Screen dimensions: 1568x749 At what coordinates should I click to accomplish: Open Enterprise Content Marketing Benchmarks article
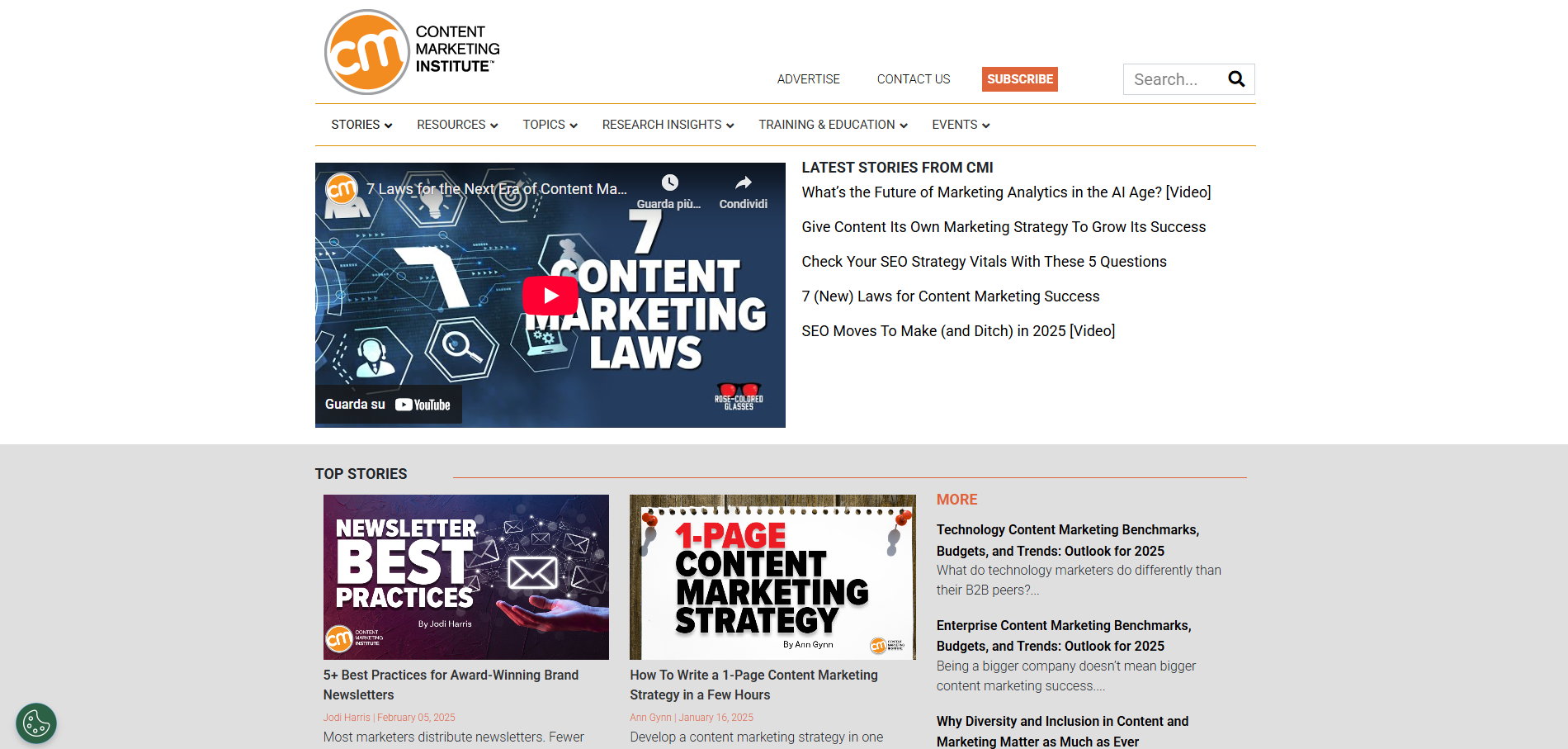point(1064,636)
